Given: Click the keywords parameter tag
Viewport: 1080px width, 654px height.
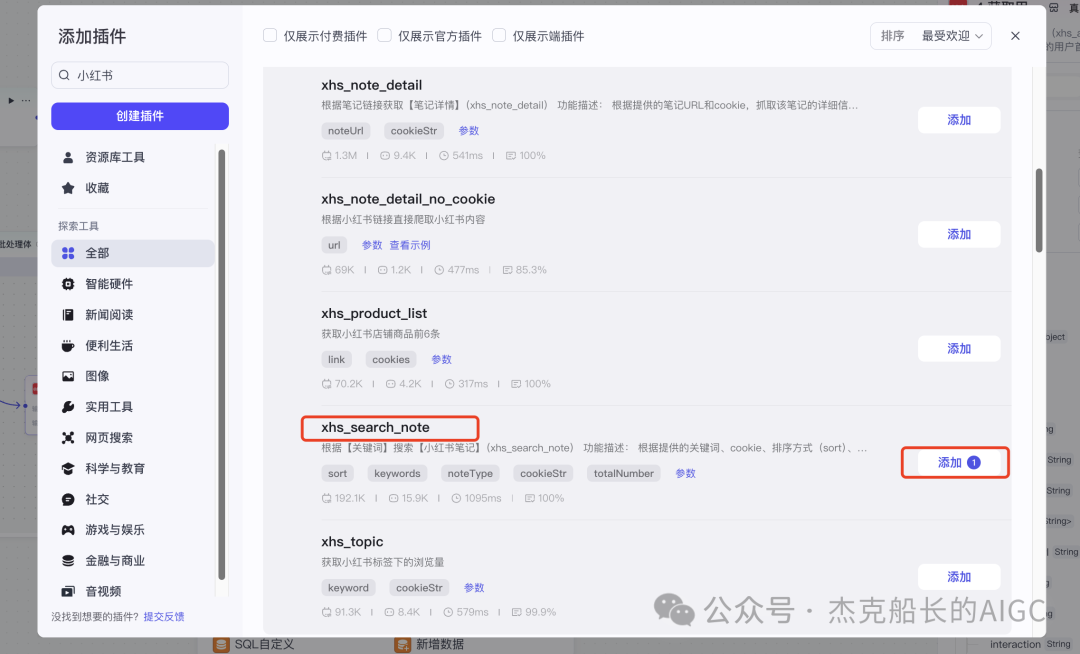Looking at the screenshot, I should point(397,474).
